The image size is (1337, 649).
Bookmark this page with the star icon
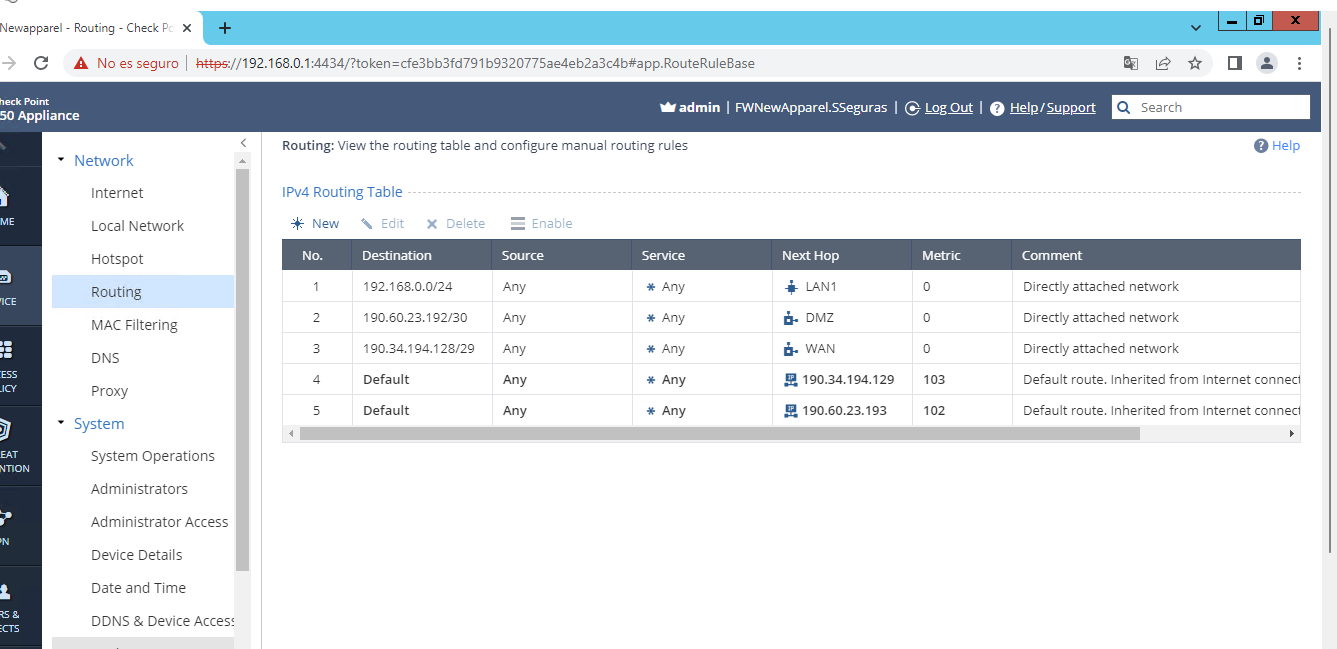(x=1195, y=63)
